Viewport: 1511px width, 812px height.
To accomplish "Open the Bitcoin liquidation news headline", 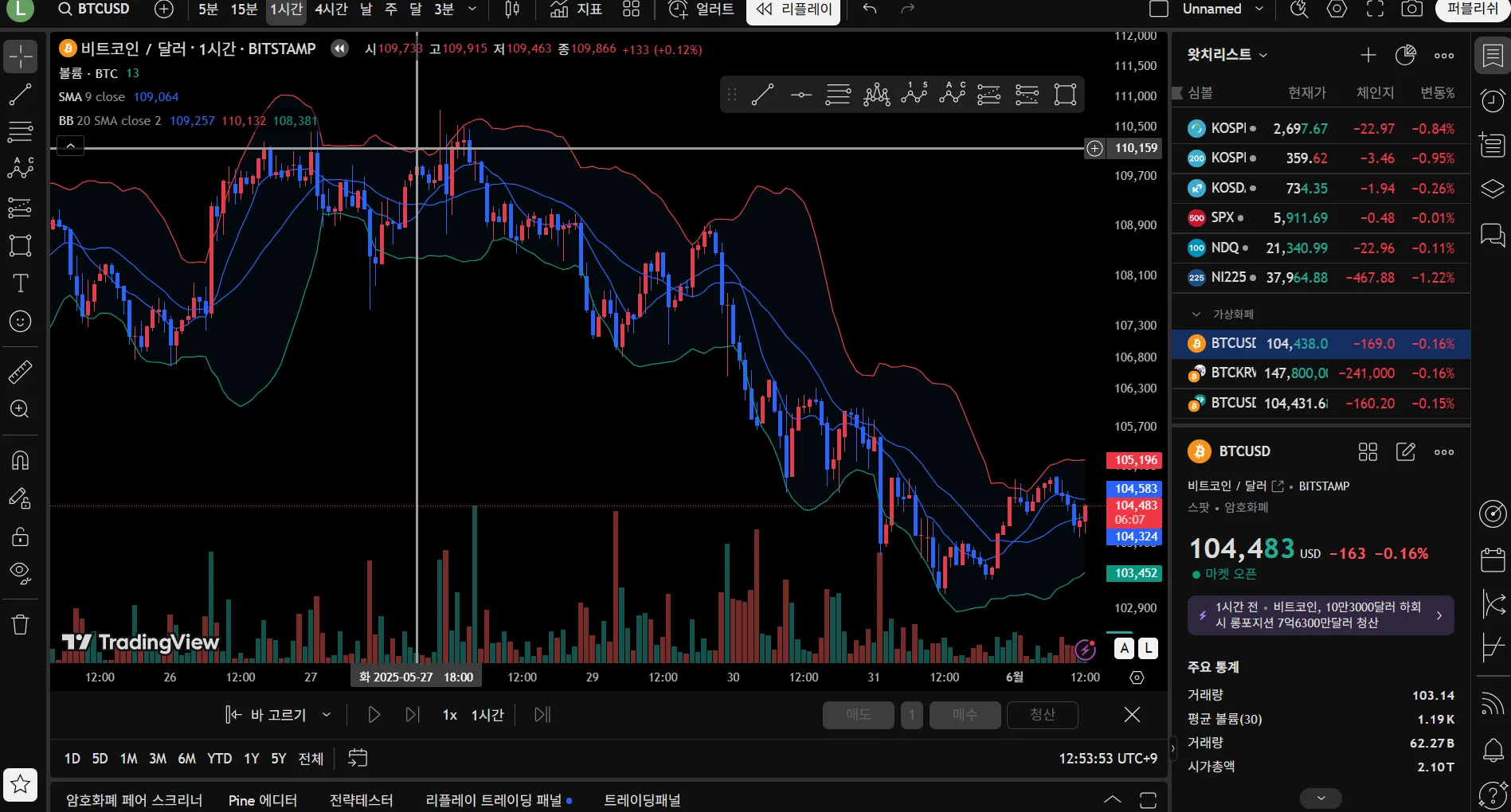I will coord(1320,615).
